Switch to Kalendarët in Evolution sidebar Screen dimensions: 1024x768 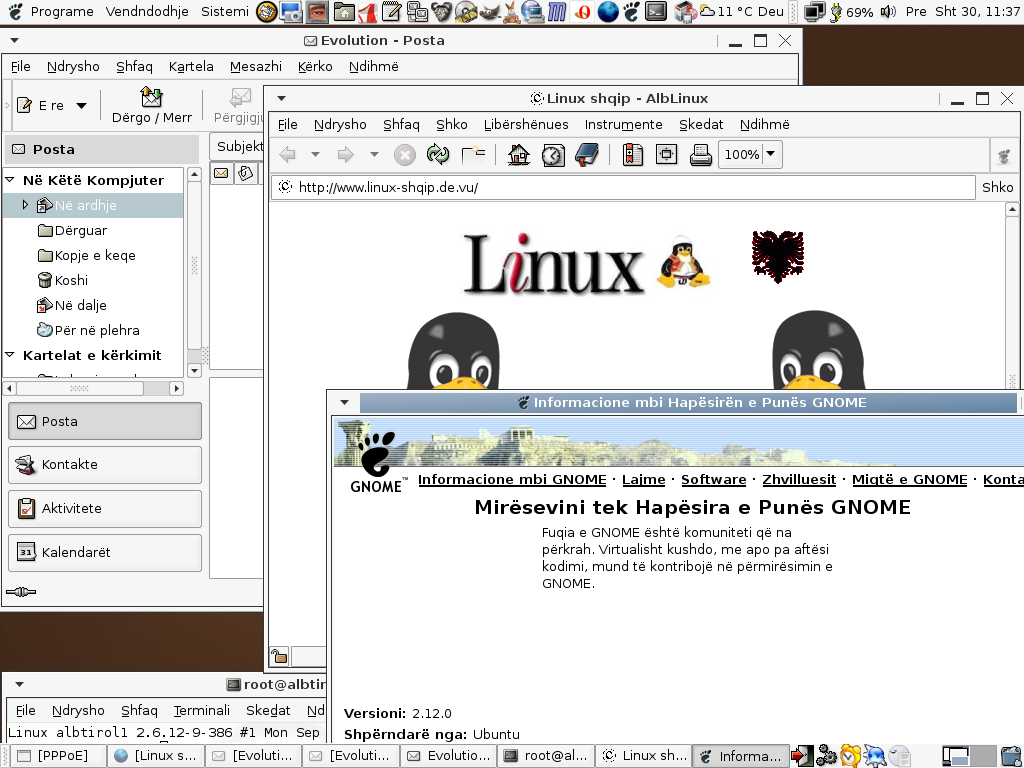[x=104, y=552]
